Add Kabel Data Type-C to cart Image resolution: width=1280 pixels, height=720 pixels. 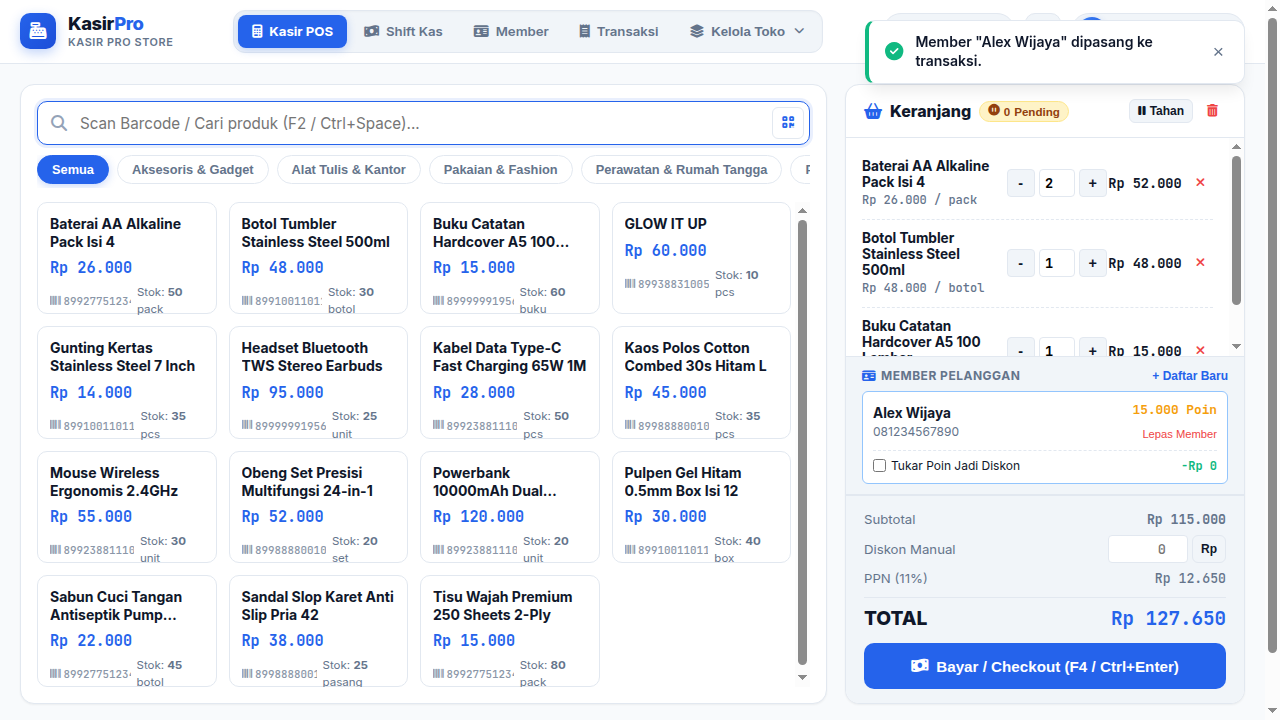point(510,383)
